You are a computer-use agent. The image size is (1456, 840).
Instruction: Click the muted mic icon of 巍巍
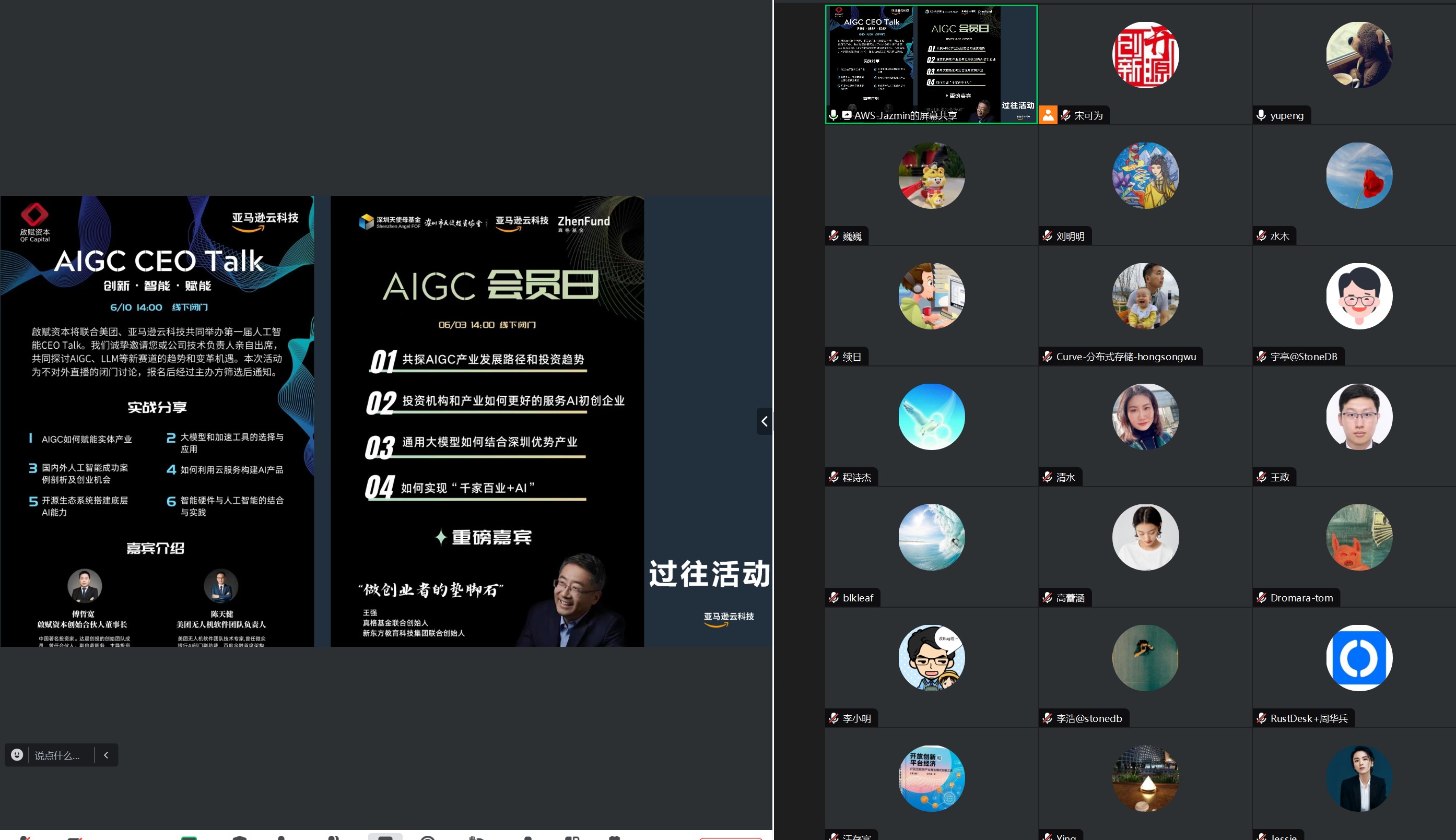tap(834, 236)
